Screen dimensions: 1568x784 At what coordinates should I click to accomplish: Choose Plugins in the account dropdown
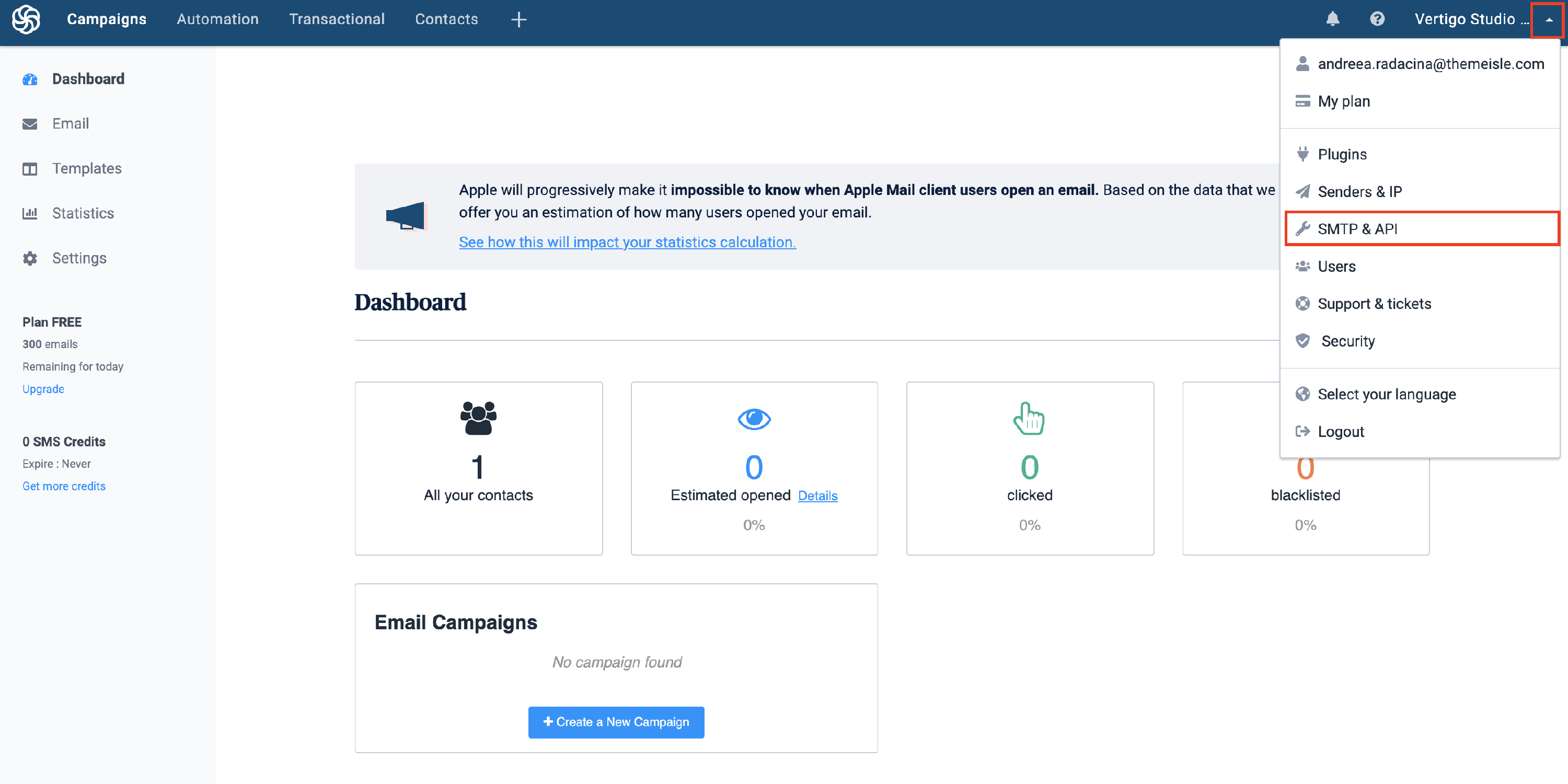point(1342,154)
